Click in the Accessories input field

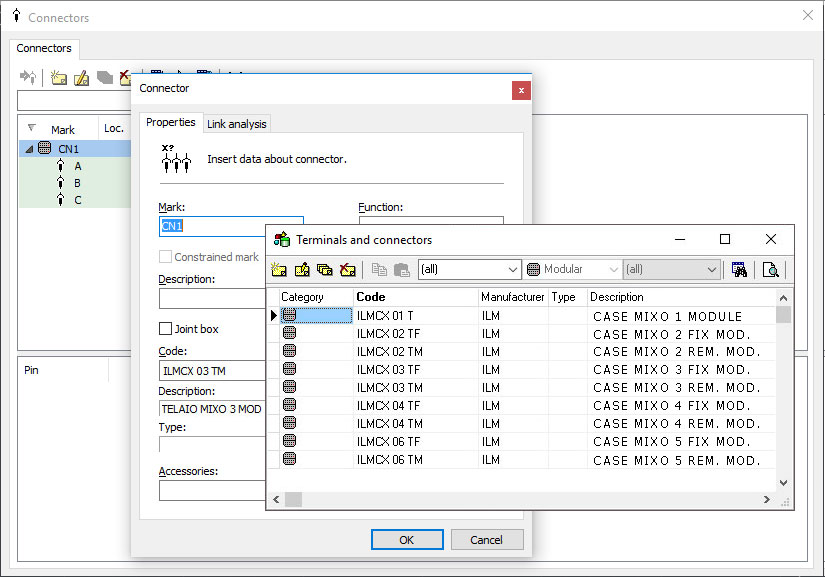pos(213,490)
